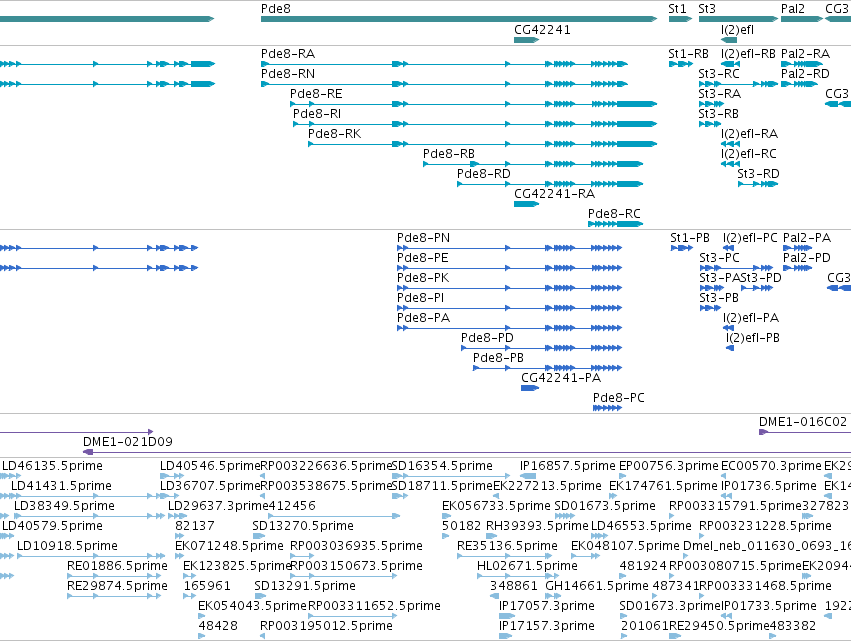This screenshot has height=641, width=851.
Task: Open the l(2)efl-RA transcript label
Action: 750,134
